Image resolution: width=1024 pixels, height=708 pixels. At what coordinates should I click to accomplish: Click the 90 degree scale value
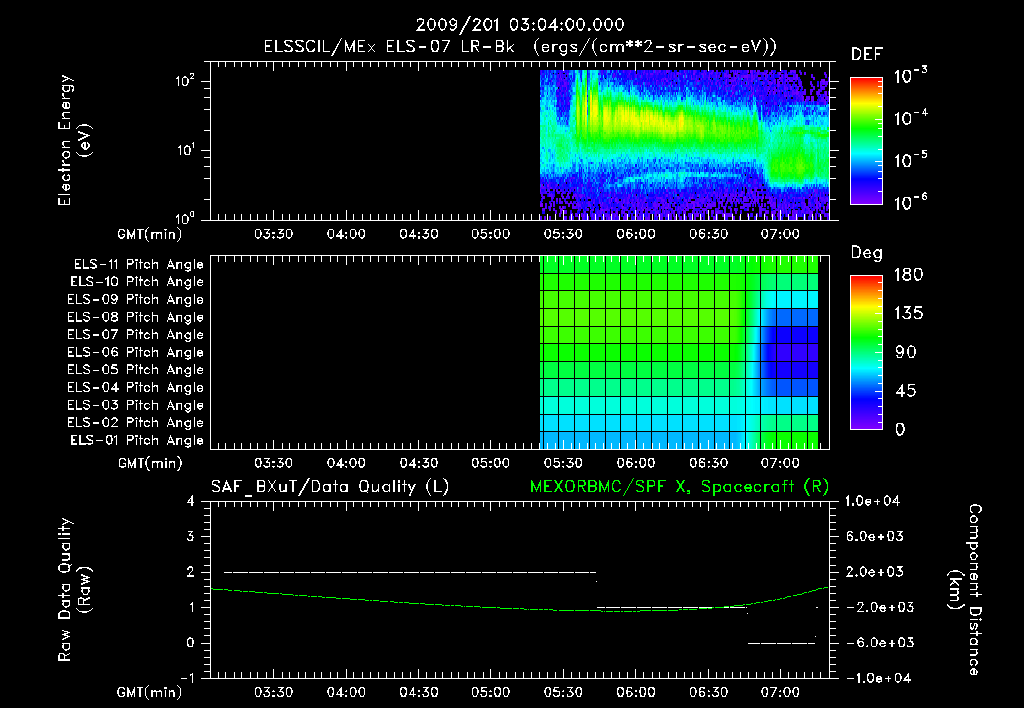click(905, 352)
